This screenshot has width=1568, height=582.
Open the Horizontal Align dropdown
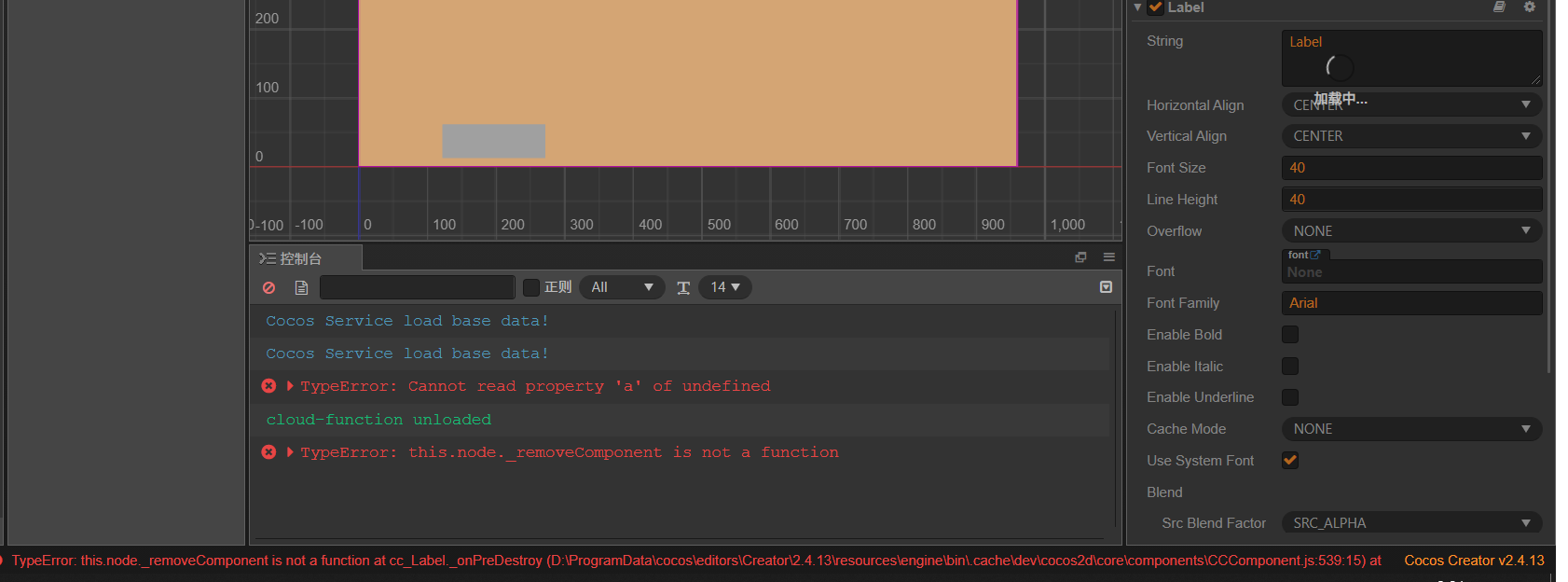pos(1411,104)
